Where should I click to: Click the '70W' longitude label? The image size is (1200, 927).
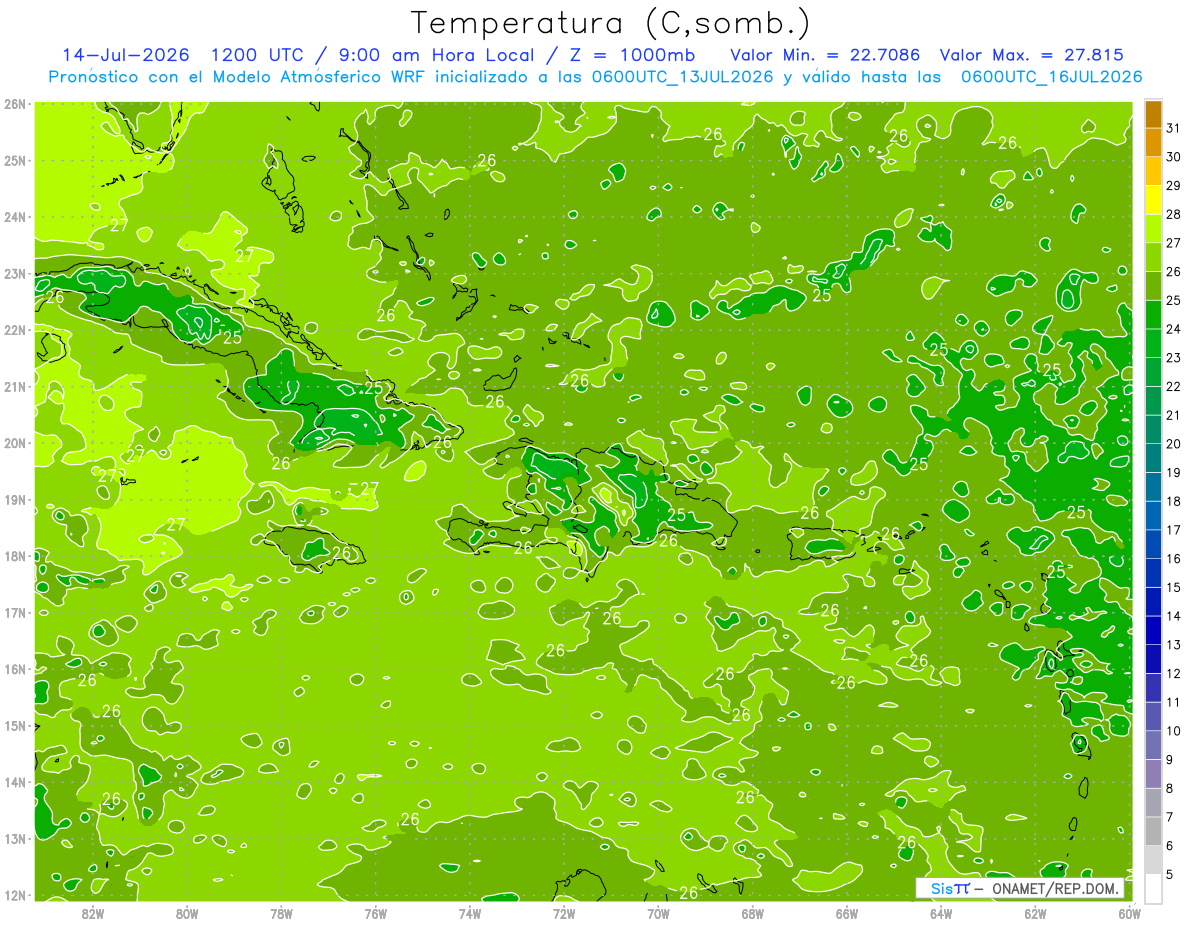[658, 913]
